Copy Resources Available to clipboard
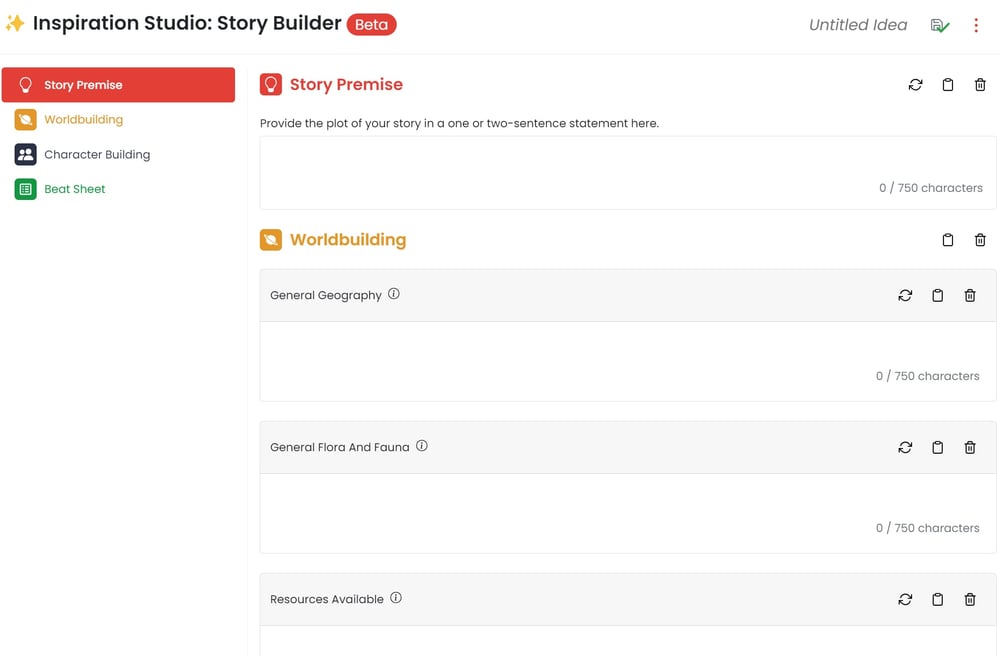 [x=938, y=599]
